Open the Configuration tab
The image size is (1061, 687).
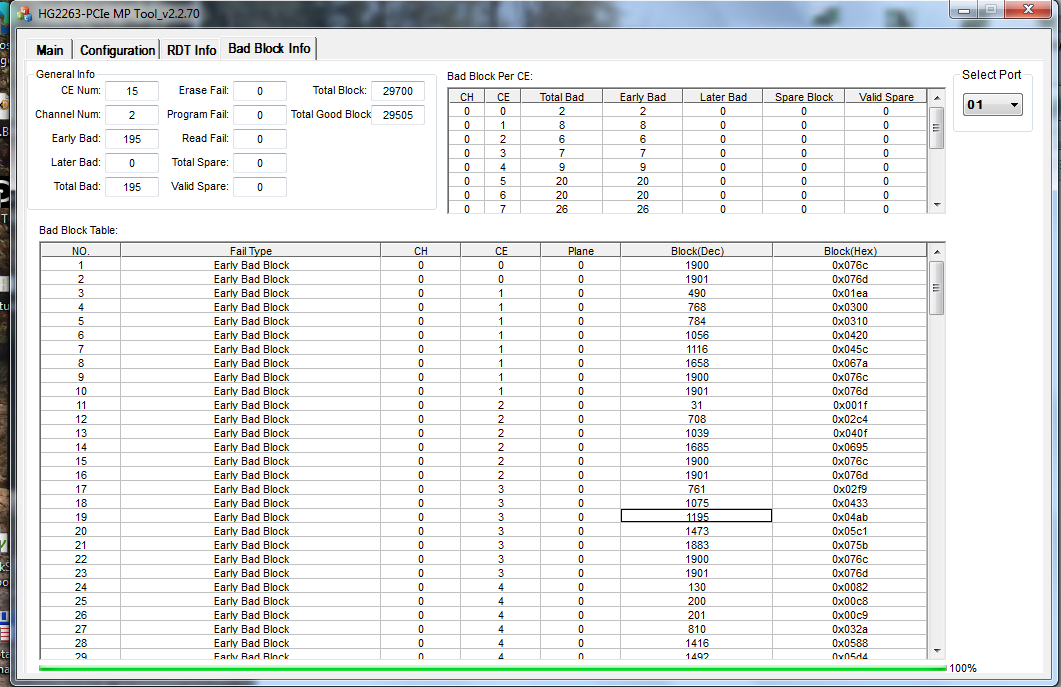tap(117, 50)
